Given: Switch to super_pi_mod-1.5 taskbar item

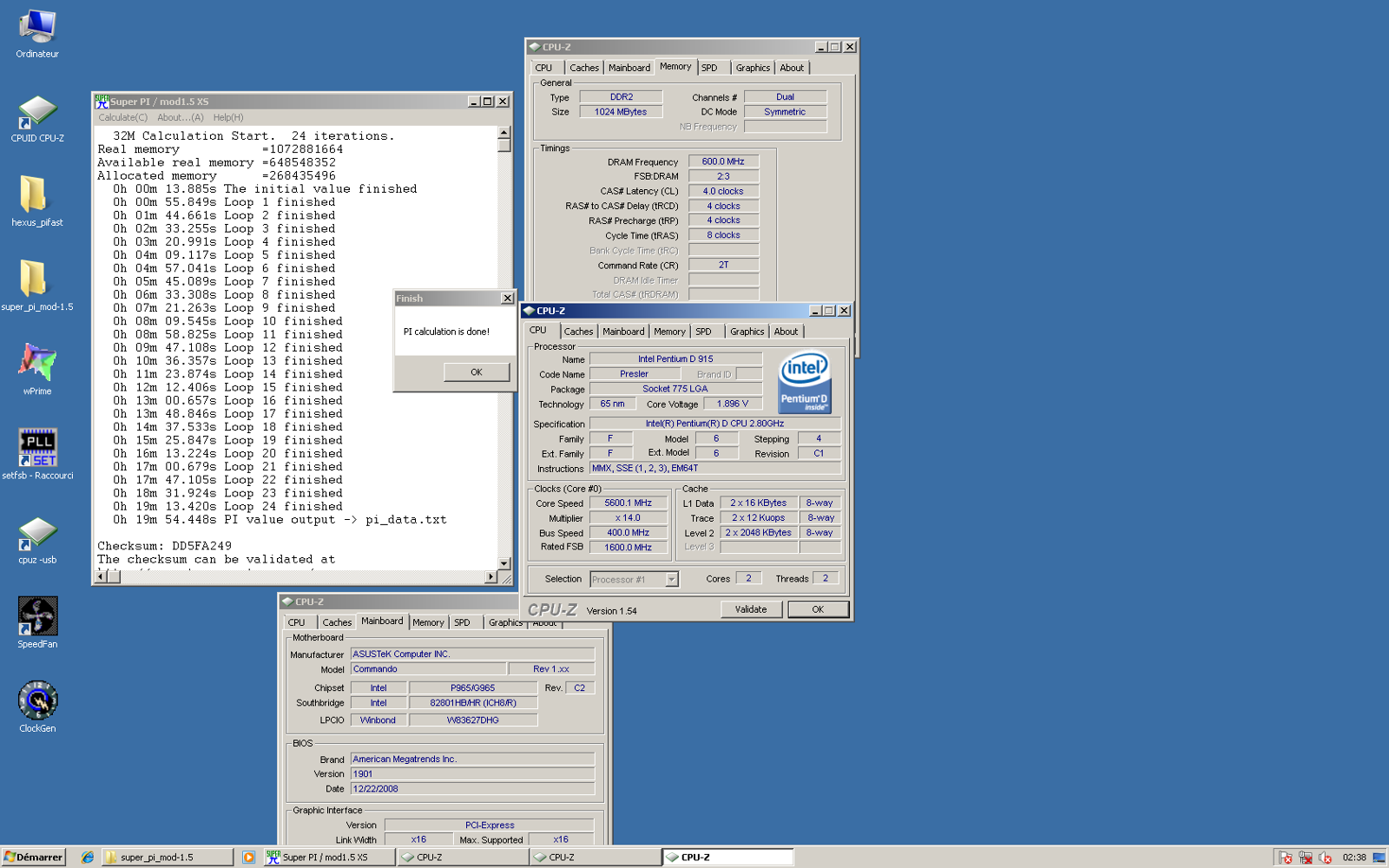Looking at the screenshot, I should (x=168, y=857).
